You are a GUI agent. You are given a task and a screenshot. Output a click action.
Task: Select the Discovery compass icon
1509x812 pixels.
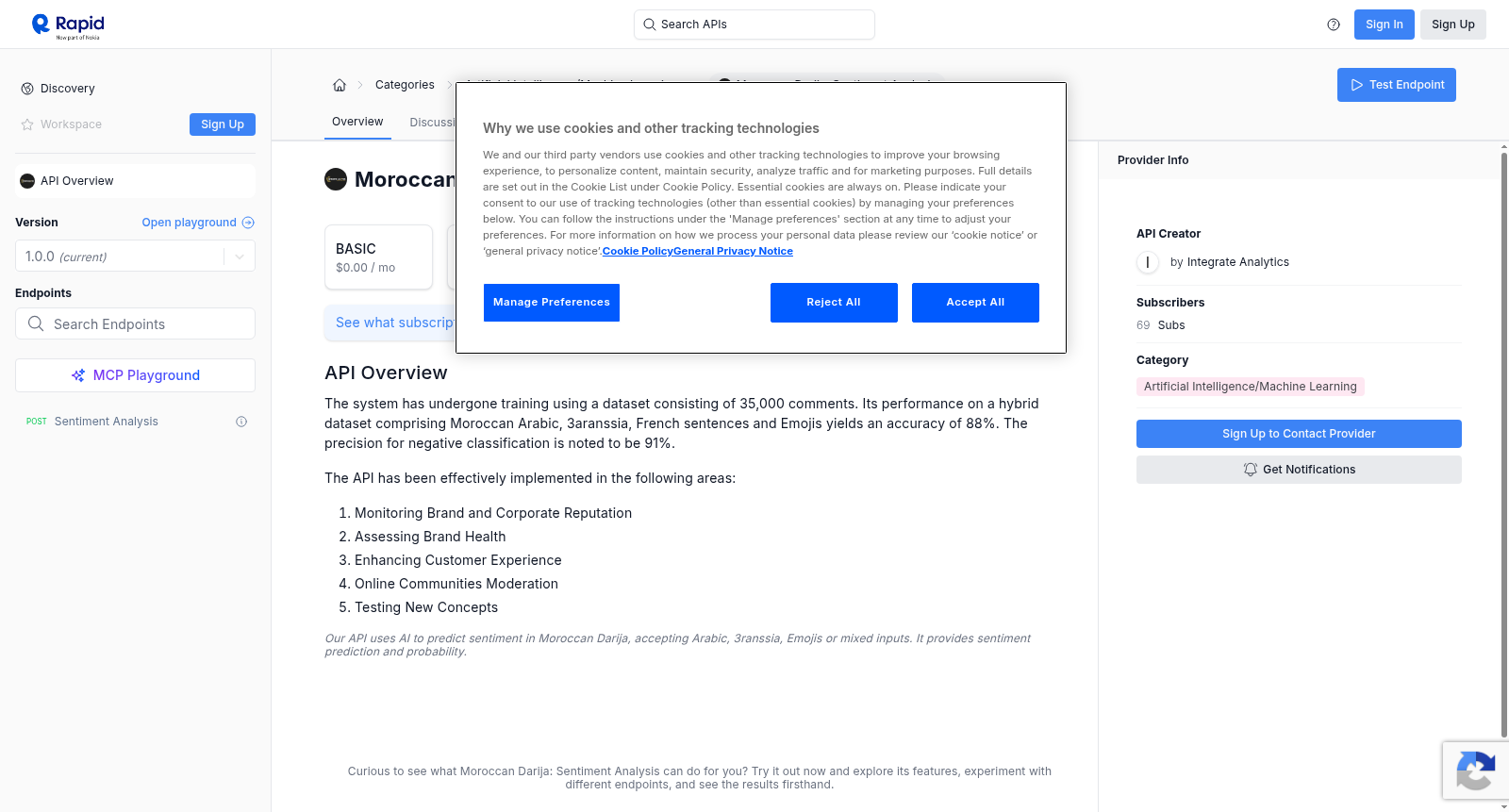(27, 89)
